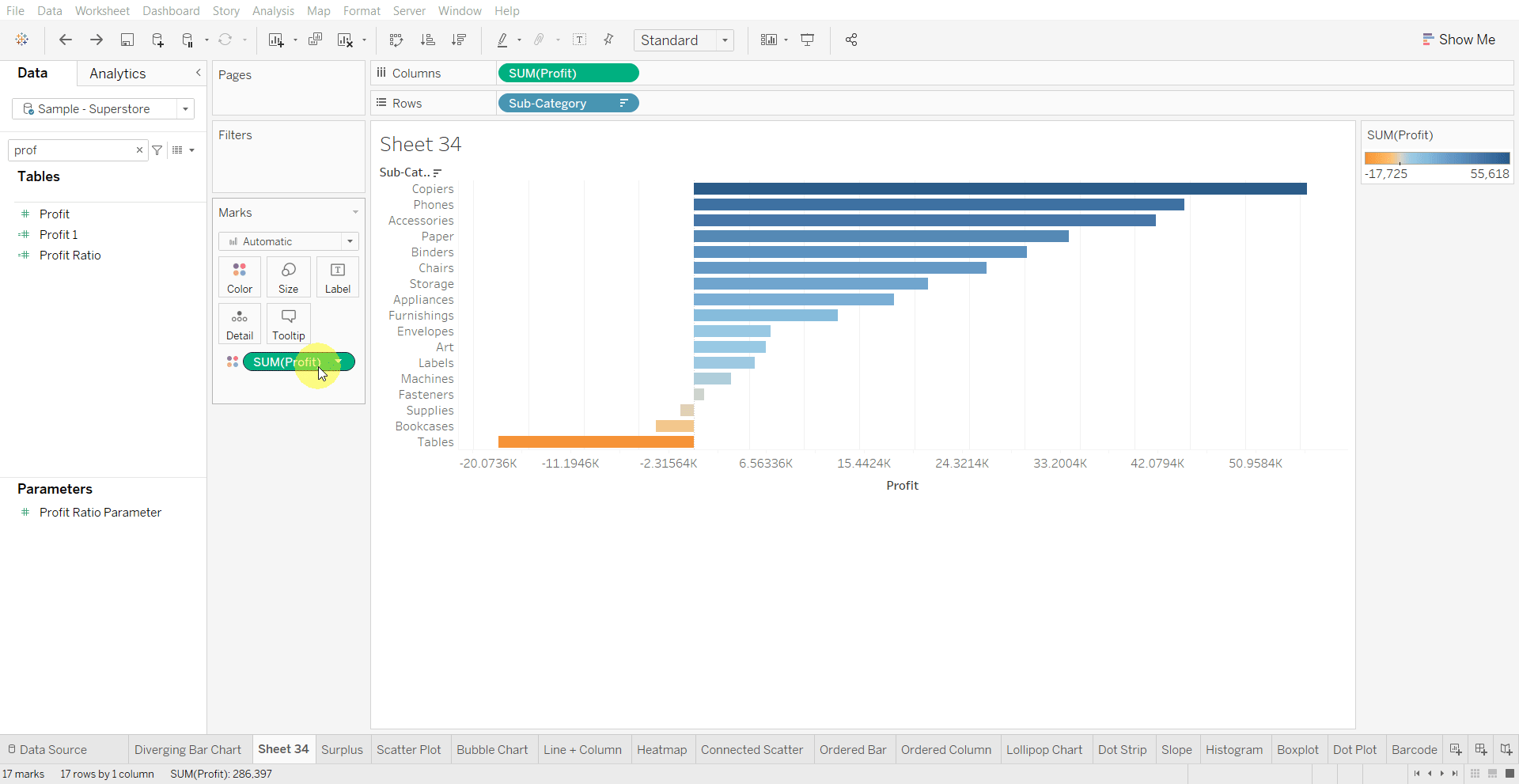Click the Save toolbar icon

(127, 40)
